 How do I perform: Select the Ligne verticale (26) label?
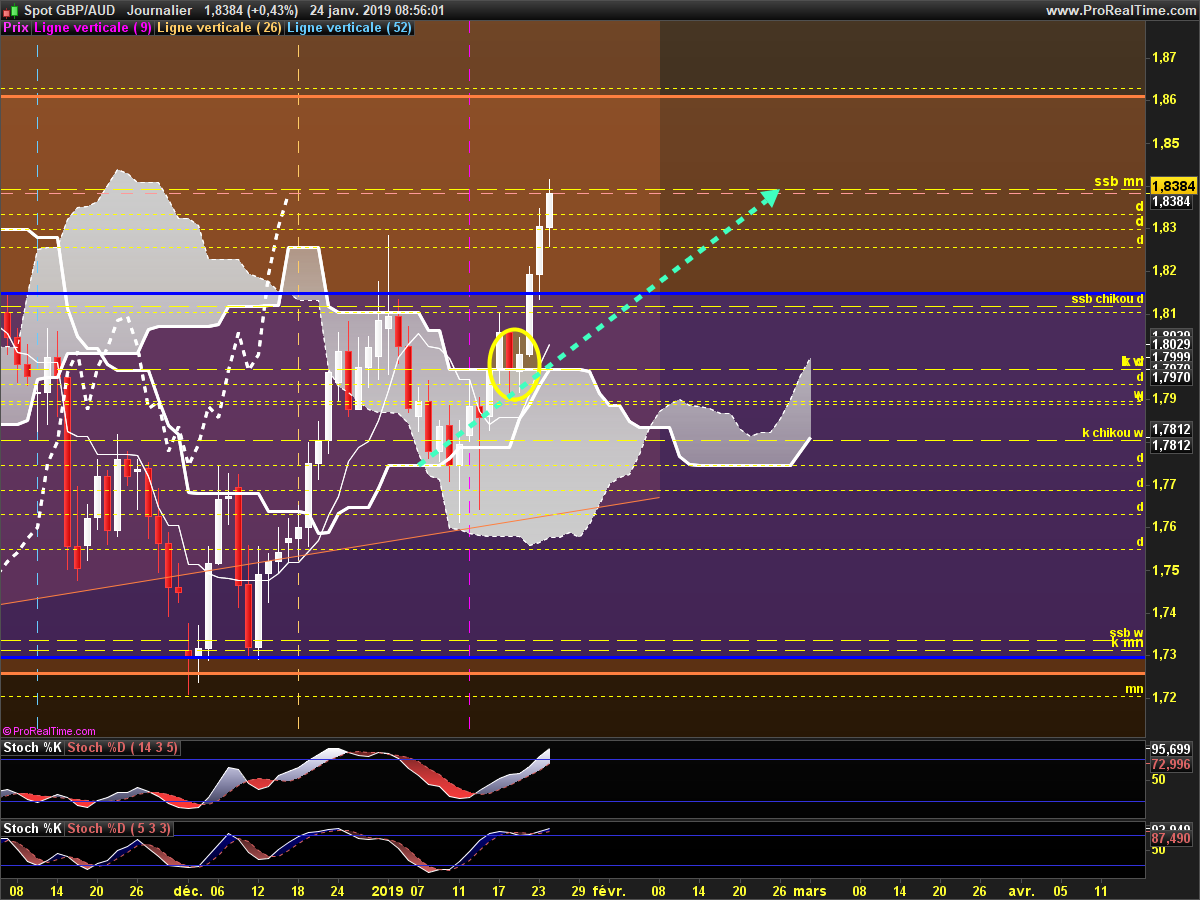click(x=219, y=28)
